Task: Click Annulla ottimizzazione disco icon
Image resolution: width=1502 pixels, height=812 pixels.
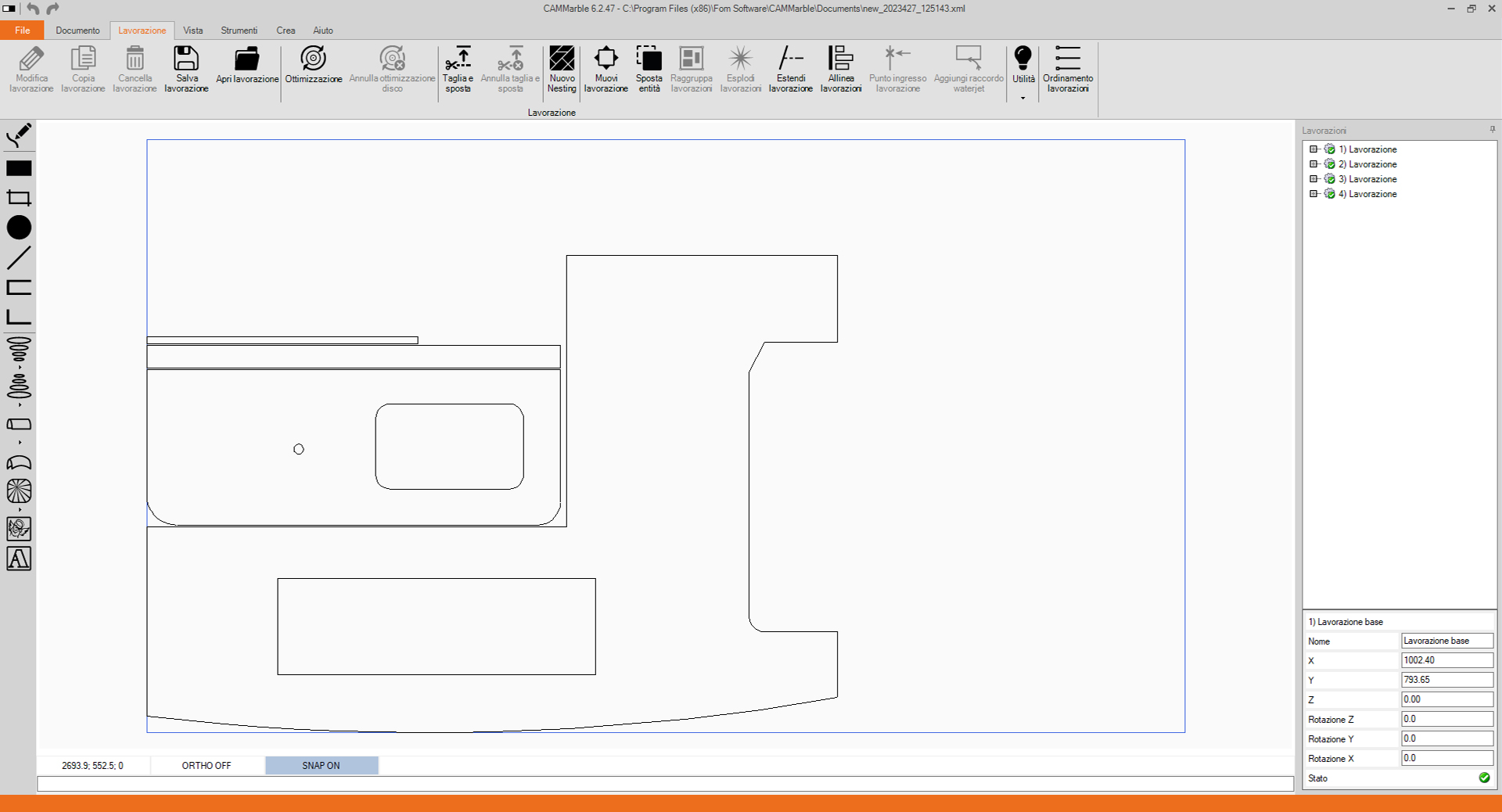Action: tap(392, 59)
